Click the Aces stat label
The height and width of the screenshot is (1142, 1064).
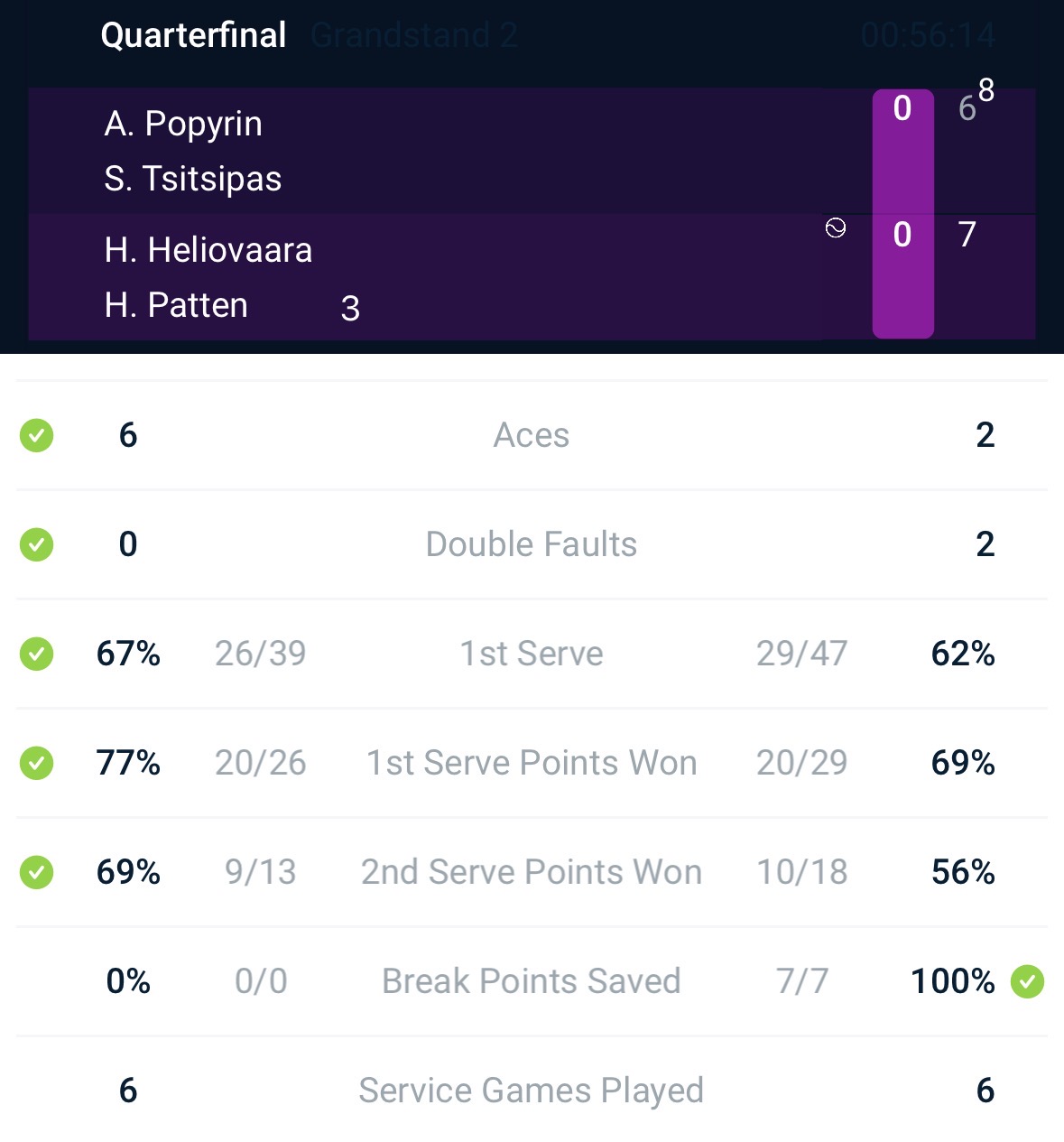pos(532,435)
